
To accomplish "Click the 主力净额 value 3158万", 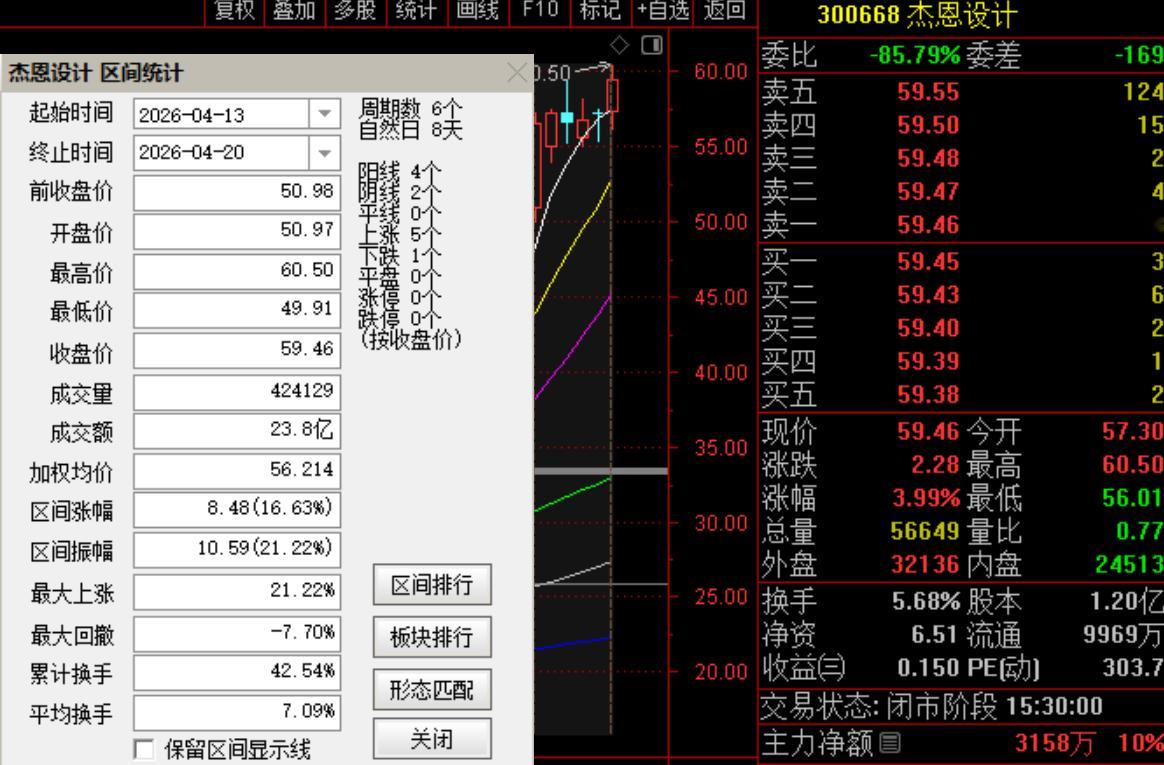I will (x=1054, y=743).
